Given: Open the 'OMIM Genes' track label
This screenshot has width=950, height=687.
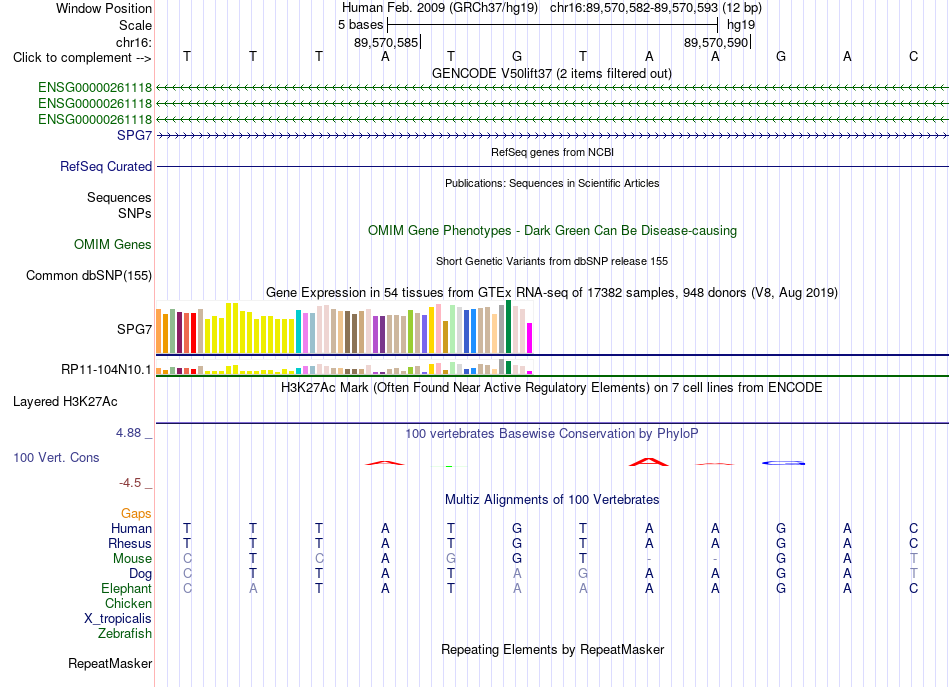Looking at the screenshot, I should (x=113, y=244).
